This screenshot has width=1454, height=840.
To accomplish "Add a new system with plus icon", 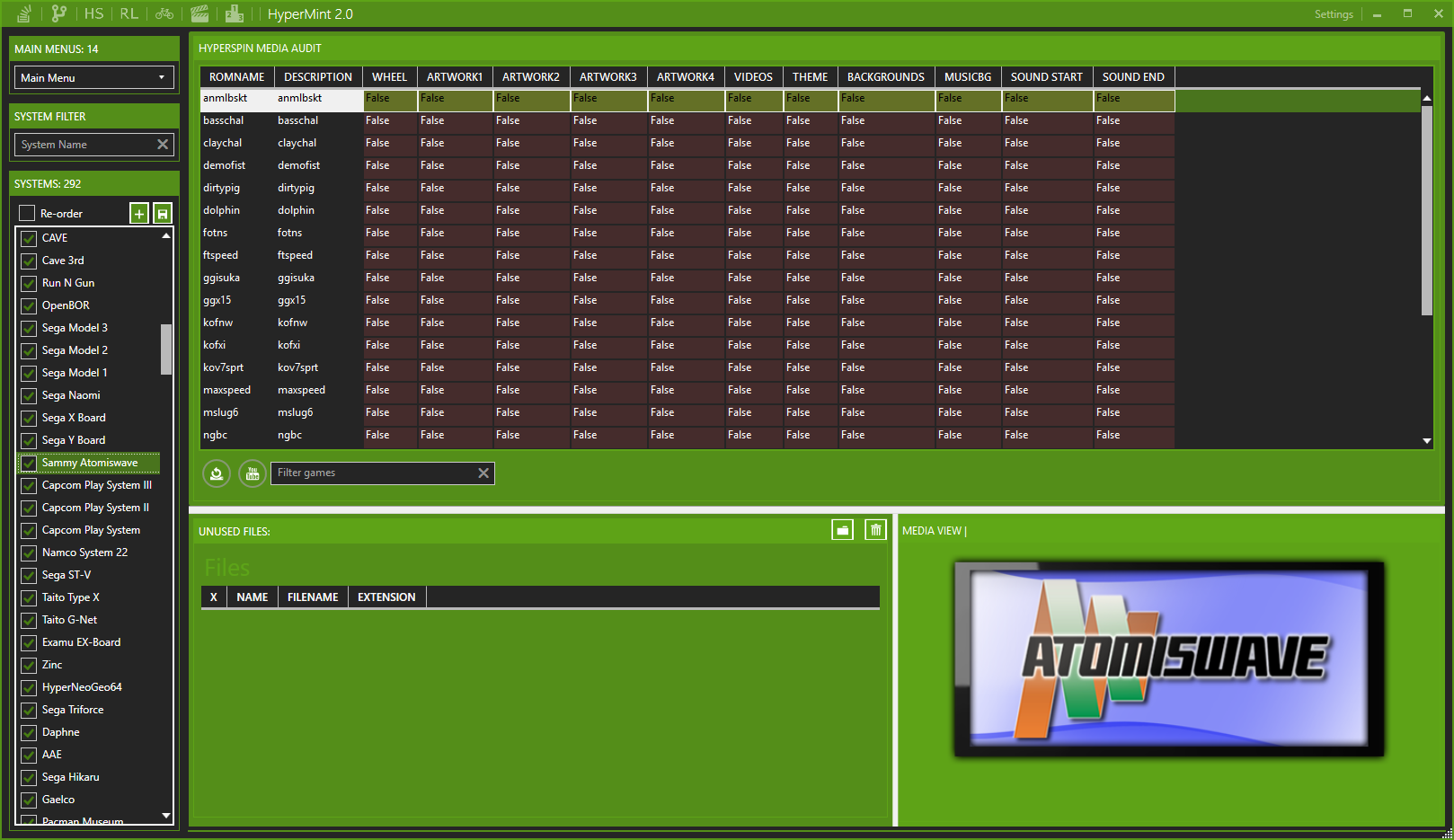I will coord(139,213).
